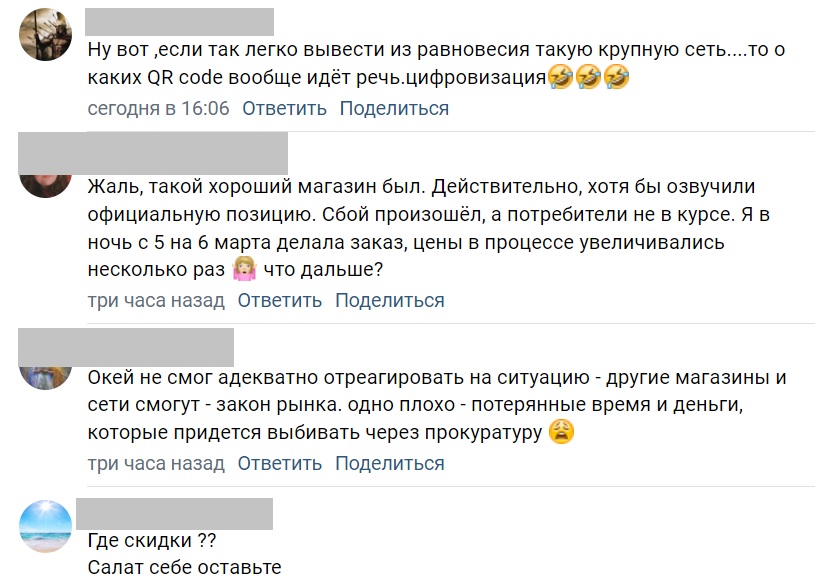Click the timestamp under 'что дальше?' comment
The width and height of the screenshot is (837, 587).
(156, 300)
